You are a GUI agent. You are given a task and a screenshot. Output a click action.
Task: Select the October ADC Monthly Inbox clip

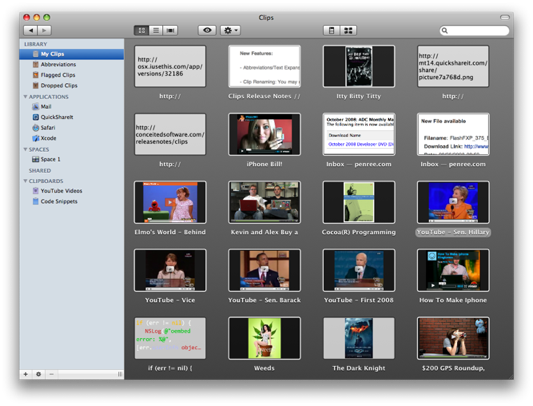359,134
